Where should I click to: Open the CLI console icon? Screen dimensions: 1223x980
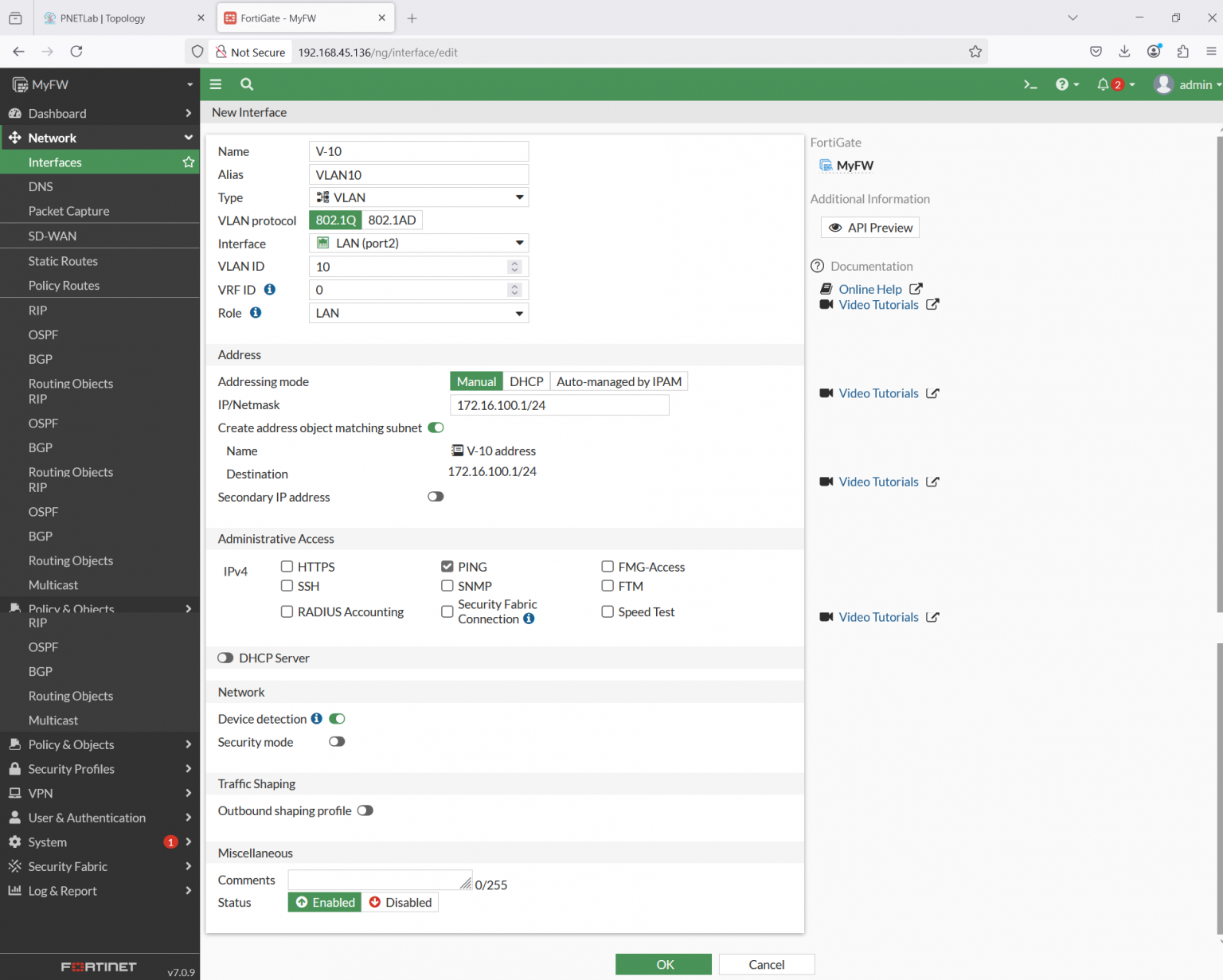click(x=1030, y=84)
